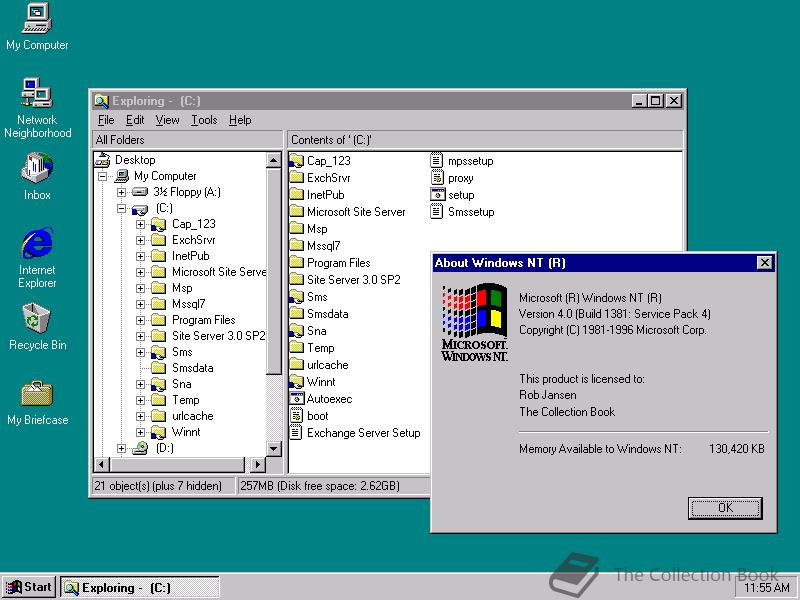Click the vertical scrollbar thumb in folder tree
The height and width of the screenshot is (600, 800).
point(273,271)
